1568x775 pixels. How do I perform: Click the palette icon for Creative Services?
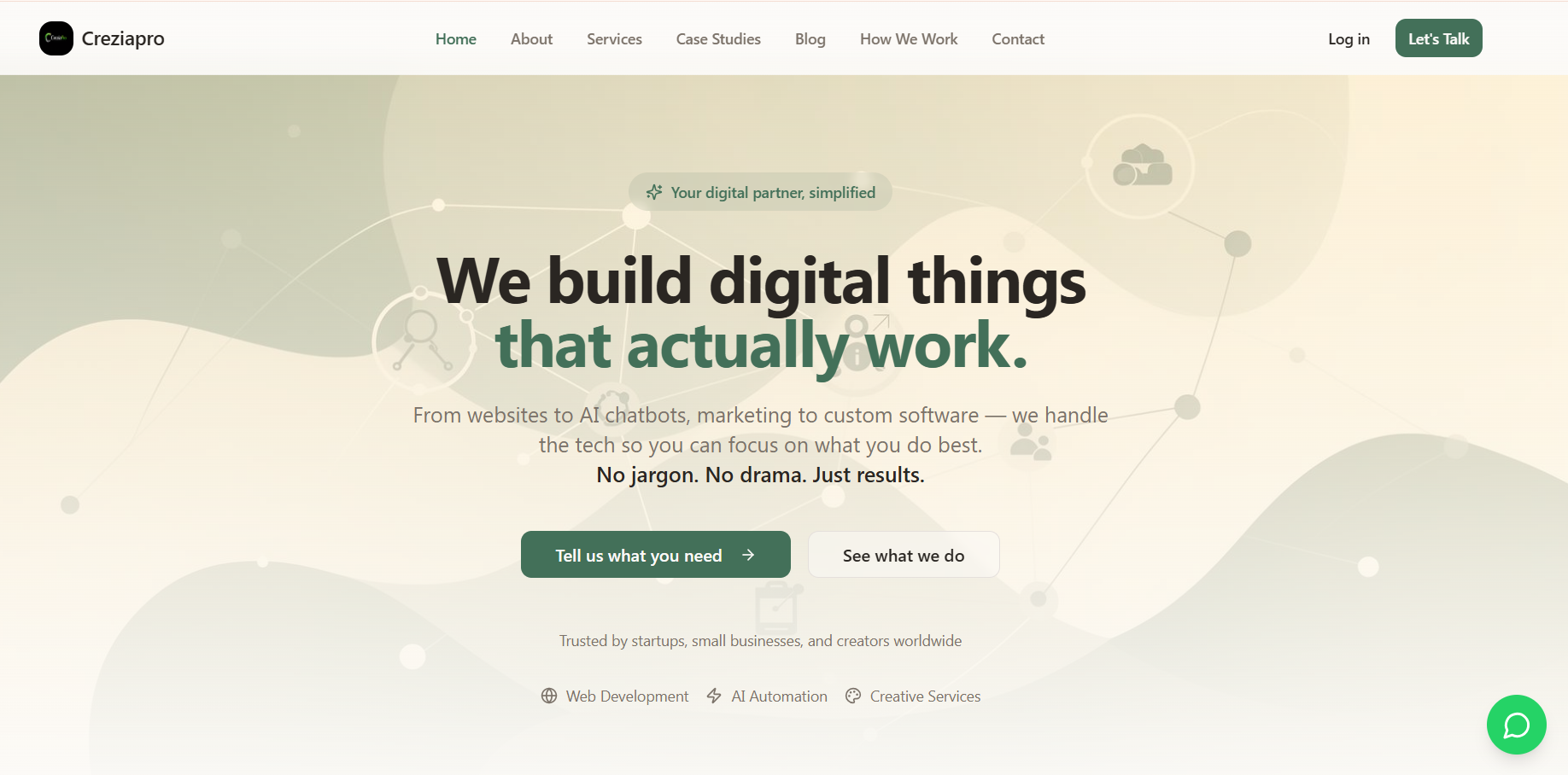tap(853, 696)
